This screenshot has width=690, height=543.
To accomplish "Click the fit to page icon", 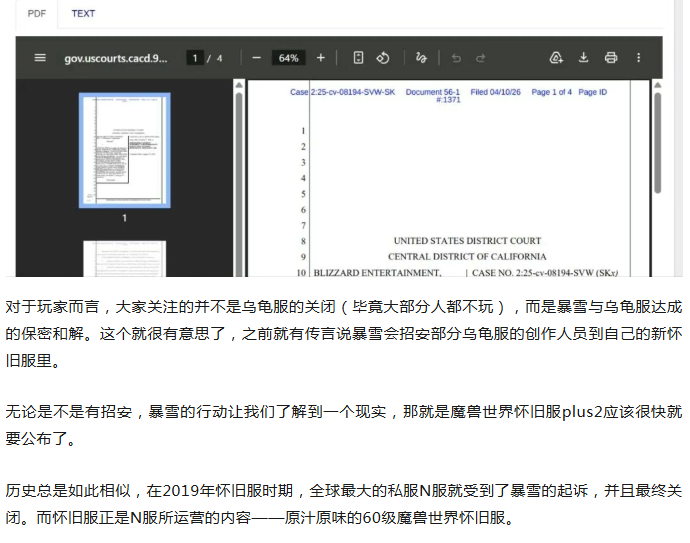I will point(358,58).
